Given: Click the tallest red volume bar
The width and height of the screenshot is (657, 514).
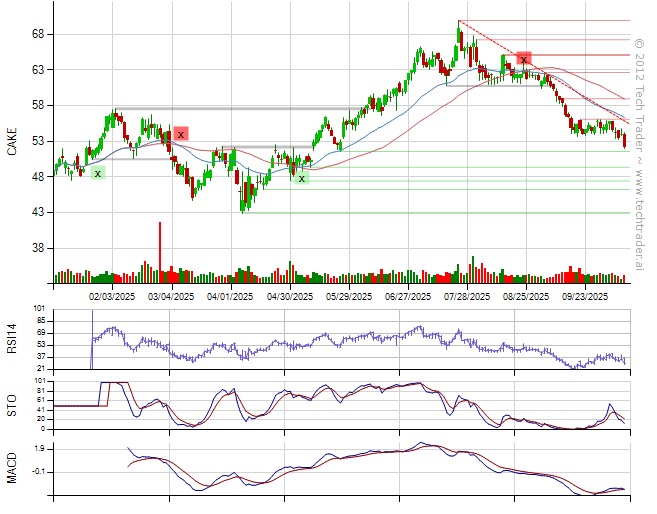Looking at the screenshot, I should point(159,245).
